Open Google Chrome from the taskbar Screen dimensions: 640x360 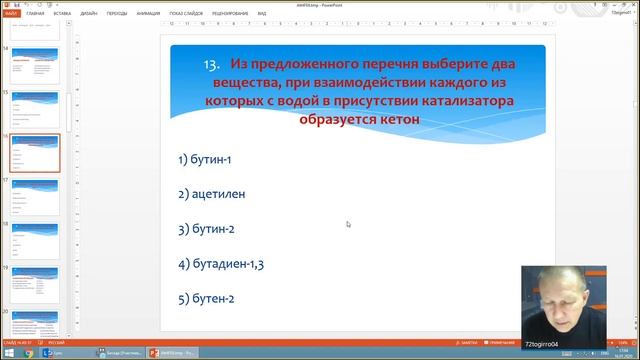coord(28,353)
